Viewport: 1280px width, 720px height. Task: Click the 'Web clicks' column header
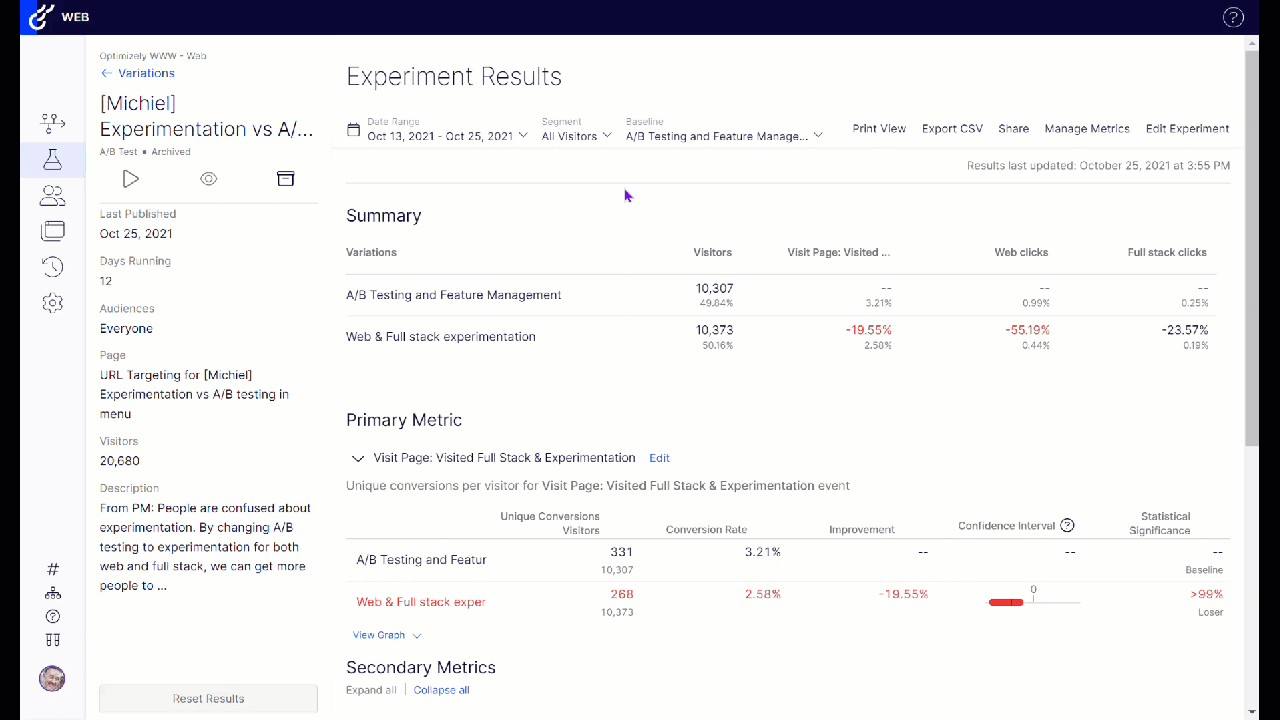(x=1021, y=253)
